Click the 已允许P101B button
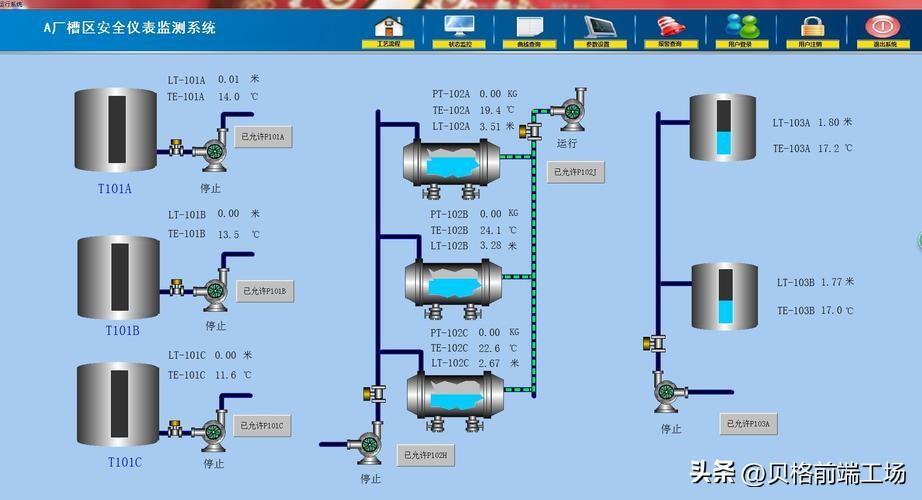 tap(265, 291)
